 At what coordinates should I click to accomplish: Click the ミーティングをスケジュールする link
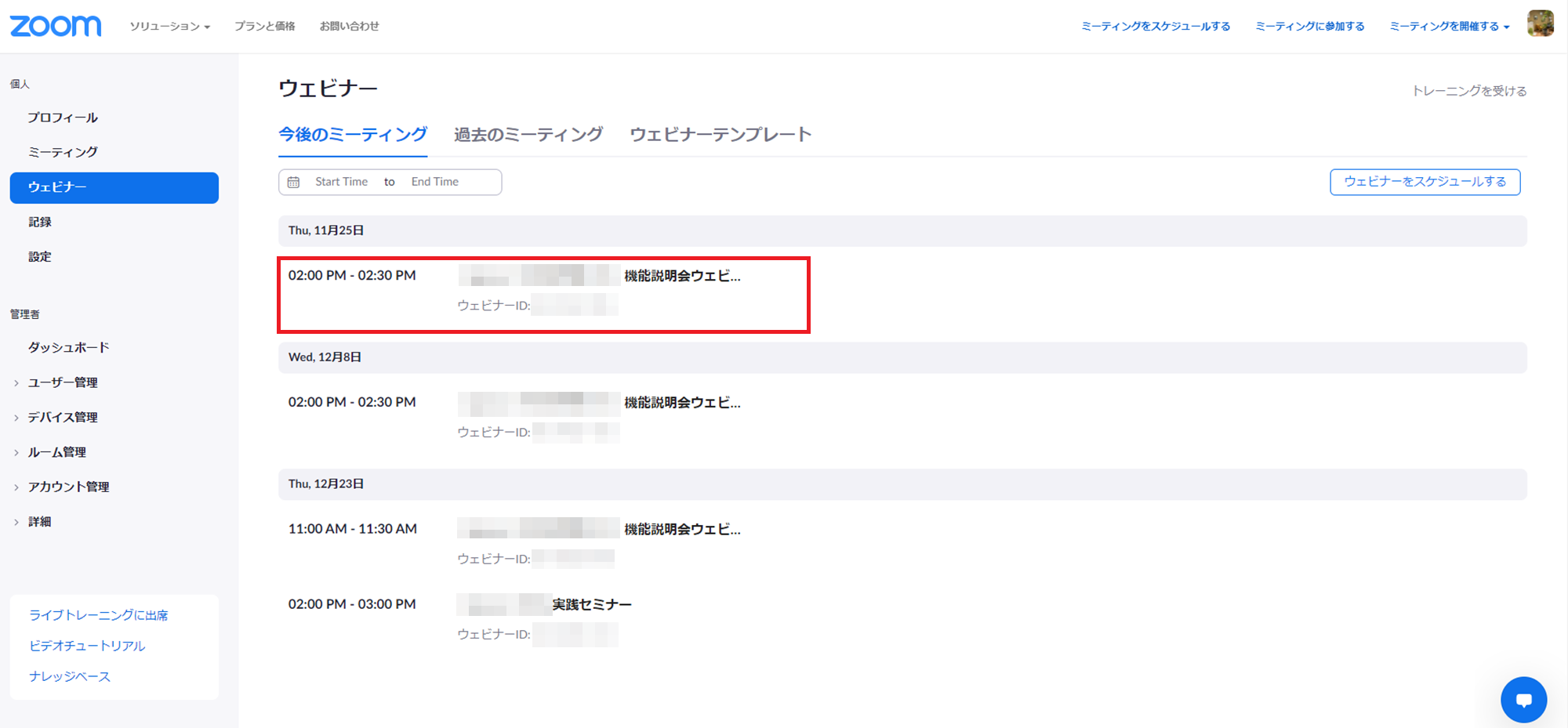click(1155, 26)
